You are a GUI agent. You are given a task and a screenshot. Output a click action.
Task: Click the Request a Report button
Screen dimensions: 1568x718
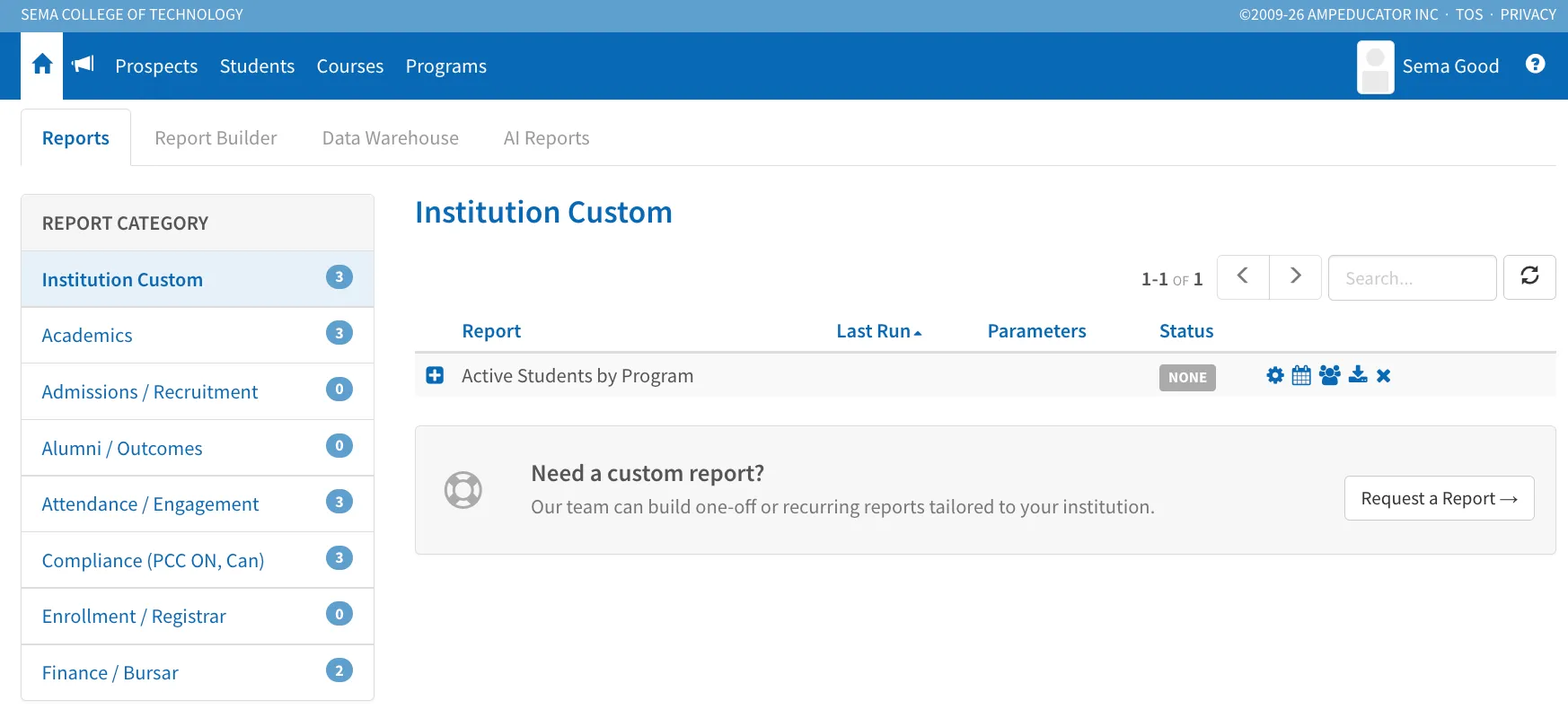(x=1439, y=498)
